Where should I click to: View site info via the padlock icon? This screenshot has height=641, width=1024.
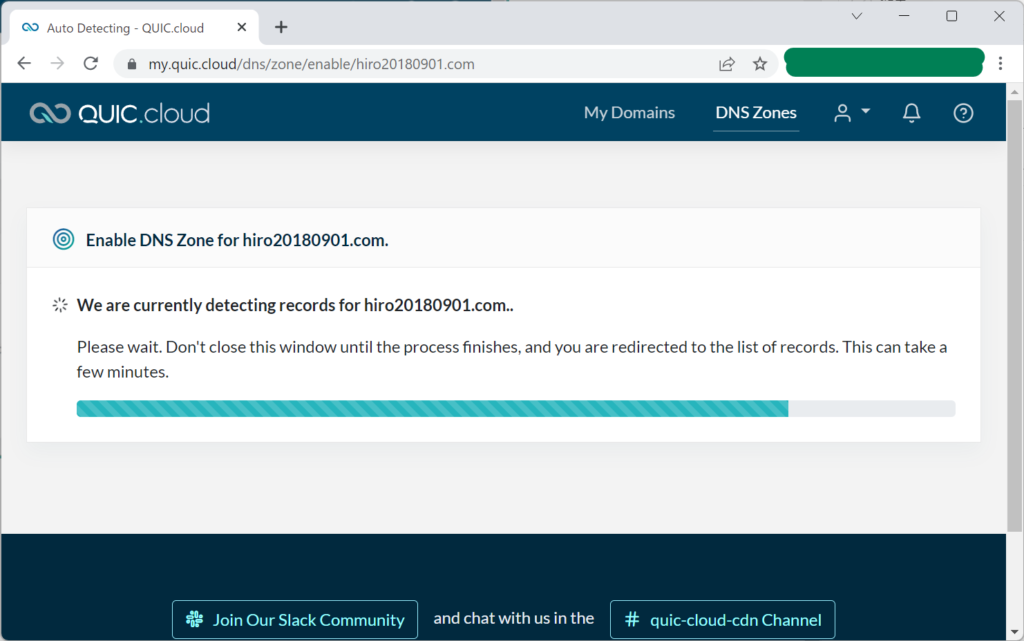coord(131,64)
